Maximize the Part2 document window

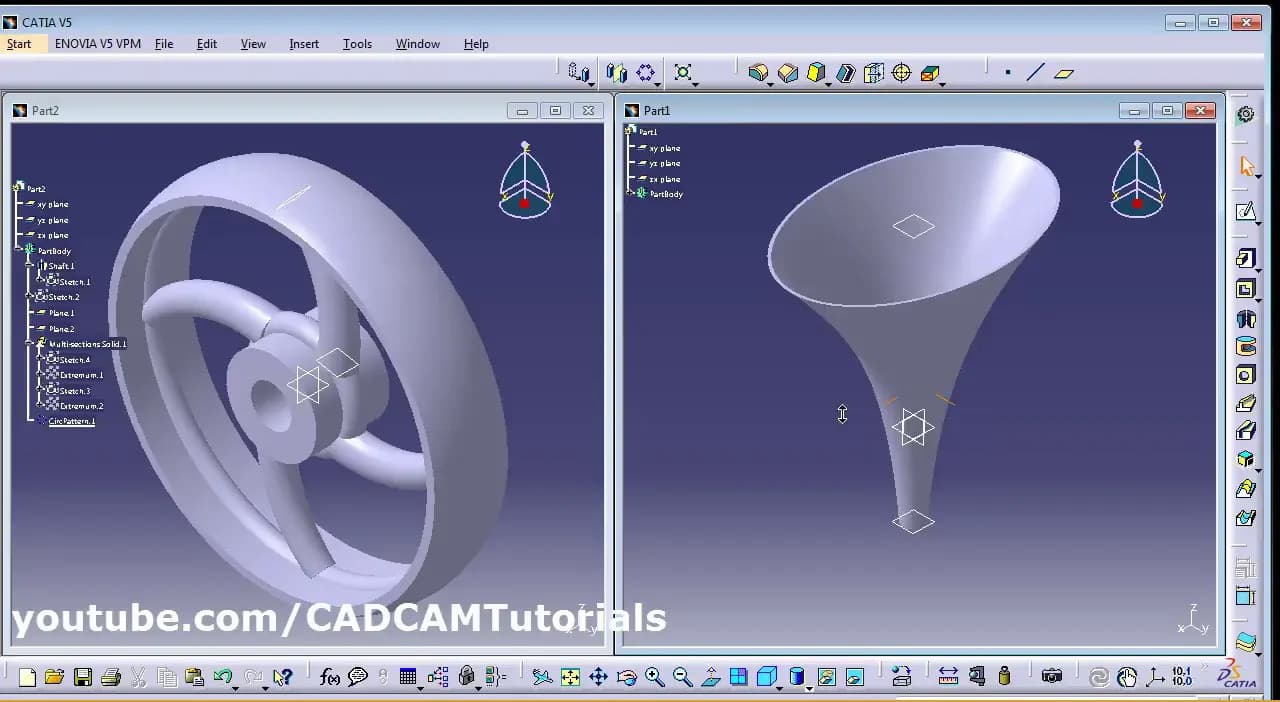556,111
